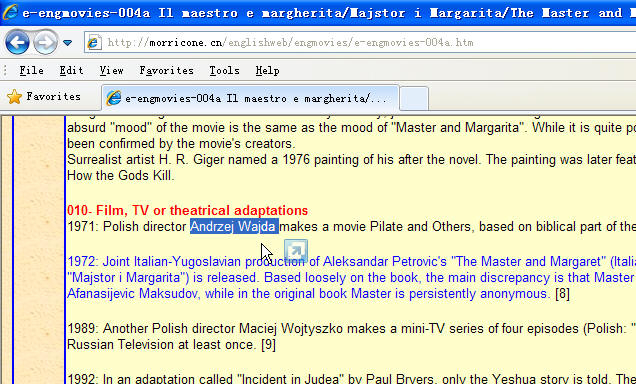Click the Forward navigation arrow button
The image size is (636, 384).
tap(45, 42)
